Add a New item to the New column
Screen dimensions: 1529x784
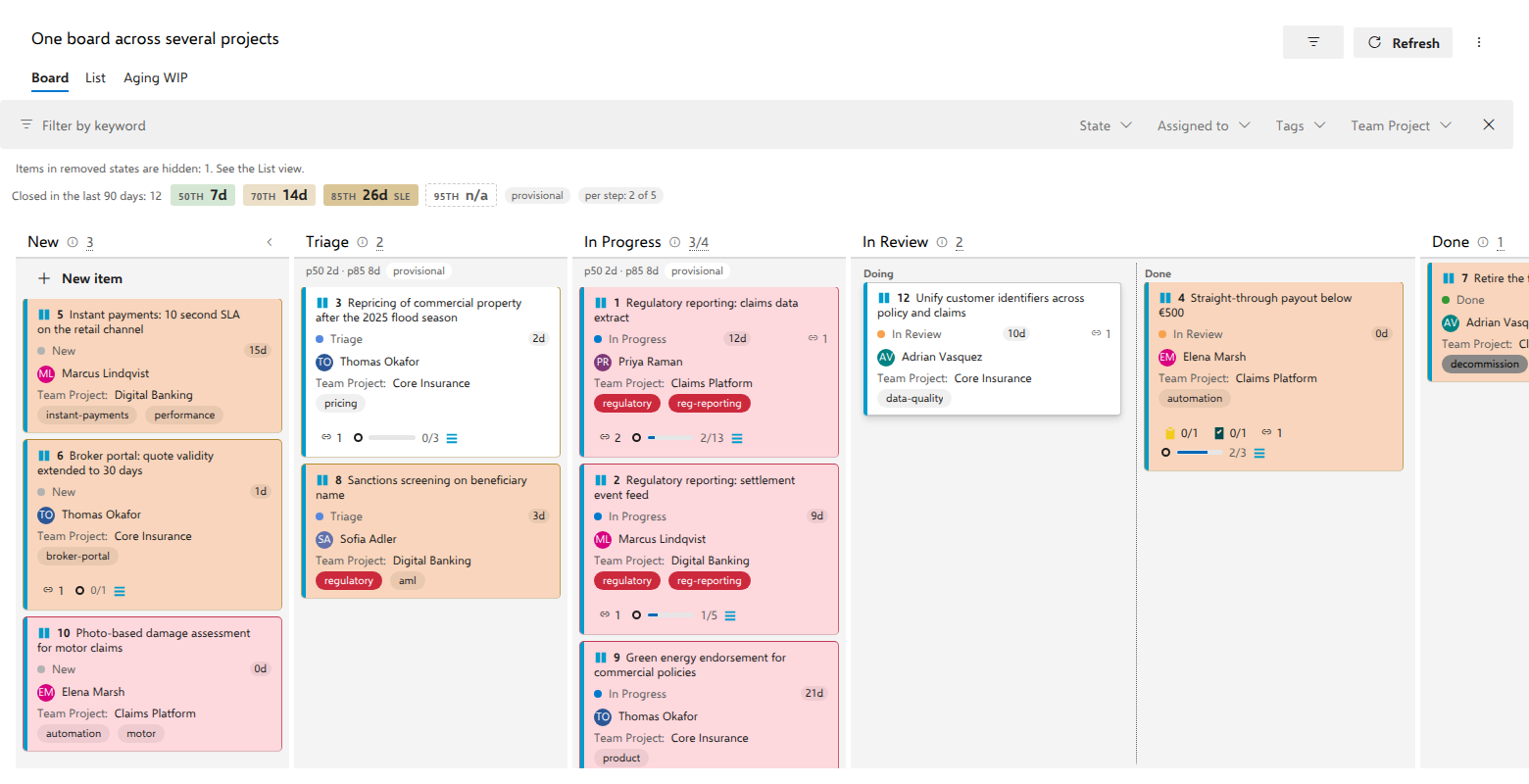(80, 278)
